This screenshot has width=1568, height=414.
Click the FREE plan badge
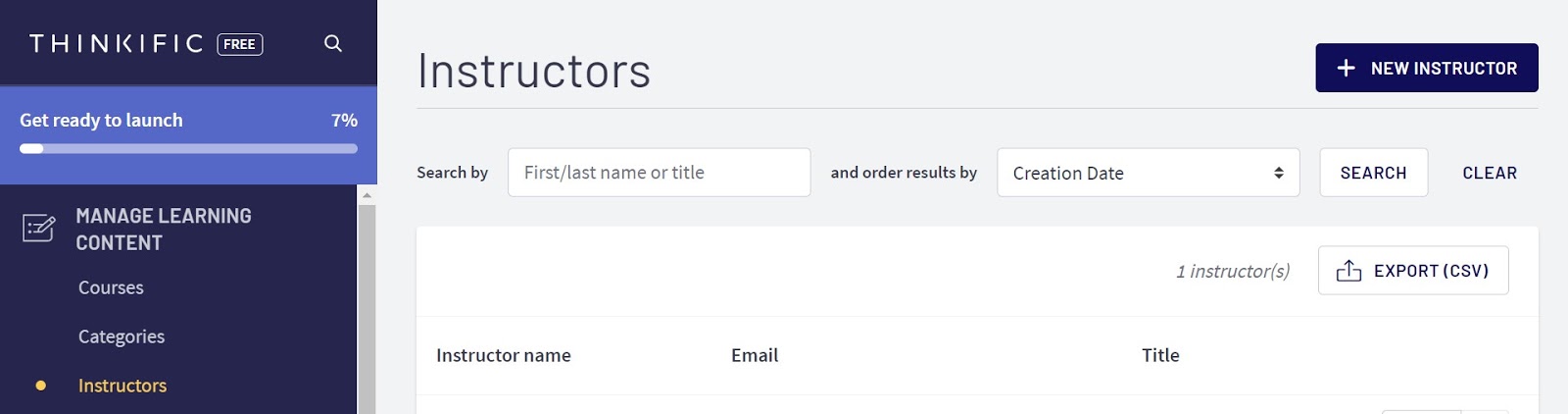click(240, 44)
